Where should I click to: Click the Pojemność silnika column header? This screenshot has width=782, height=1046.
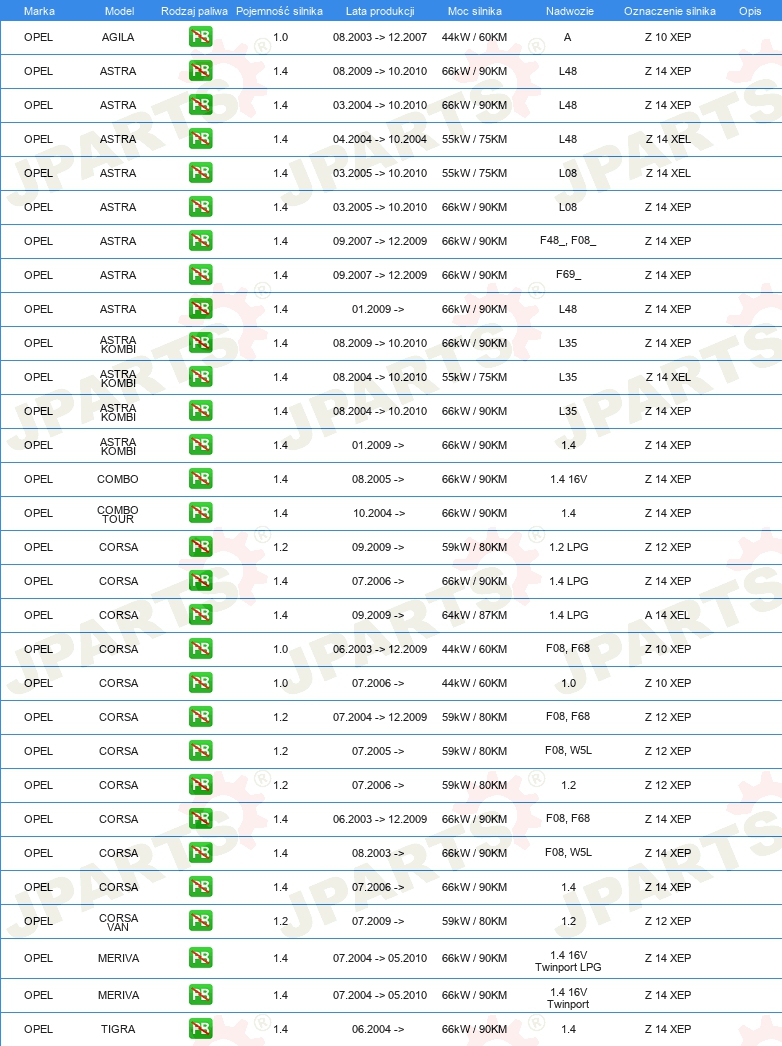pos(279,11)
